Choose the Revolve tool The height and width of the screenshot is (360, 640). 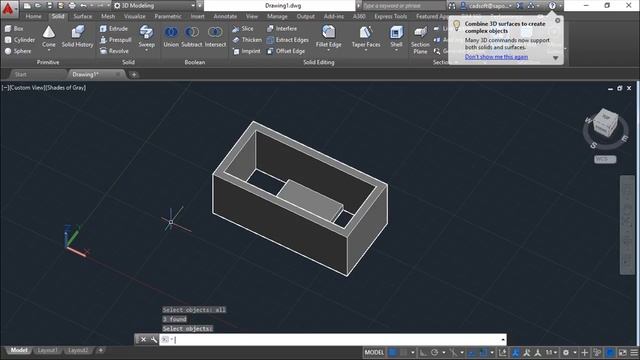tap(114, 51)
